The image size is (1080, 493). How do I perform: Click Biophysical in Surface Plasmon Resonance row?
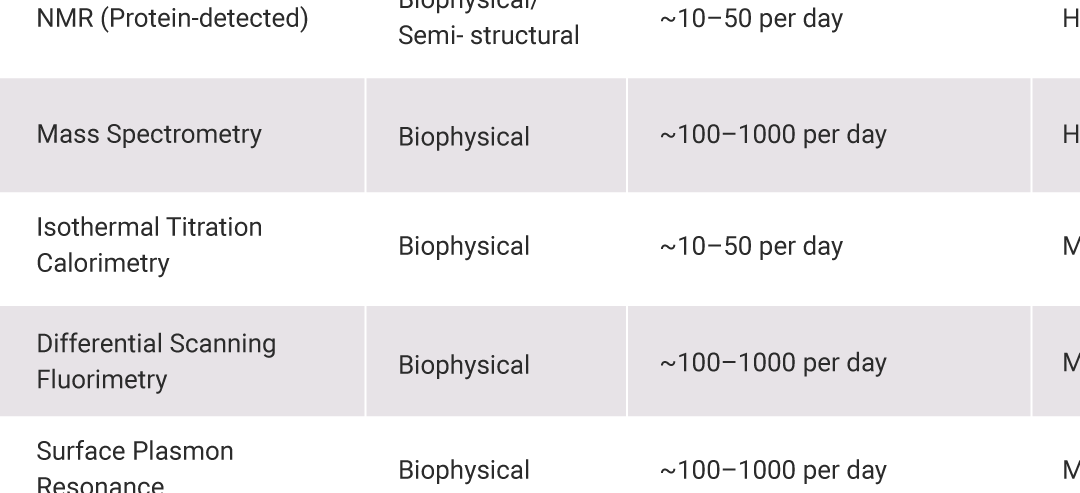(x=464, y=470)
